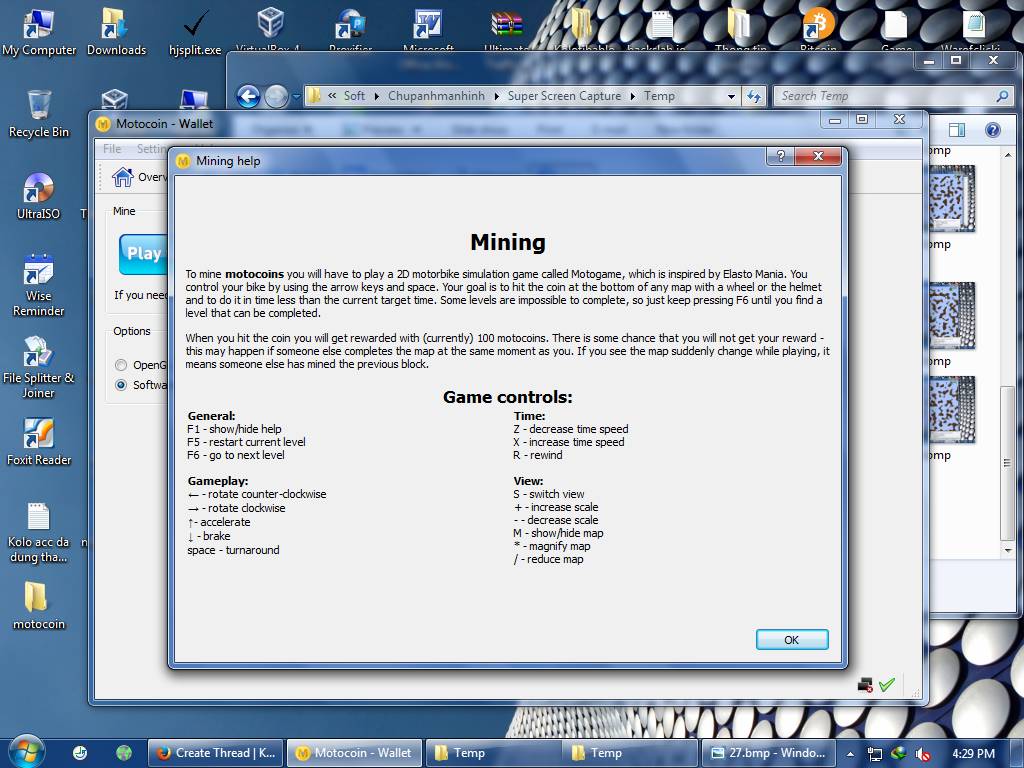Click the VirtualBox desktop icon
The image size is (1024, 768).
[270, 29]
